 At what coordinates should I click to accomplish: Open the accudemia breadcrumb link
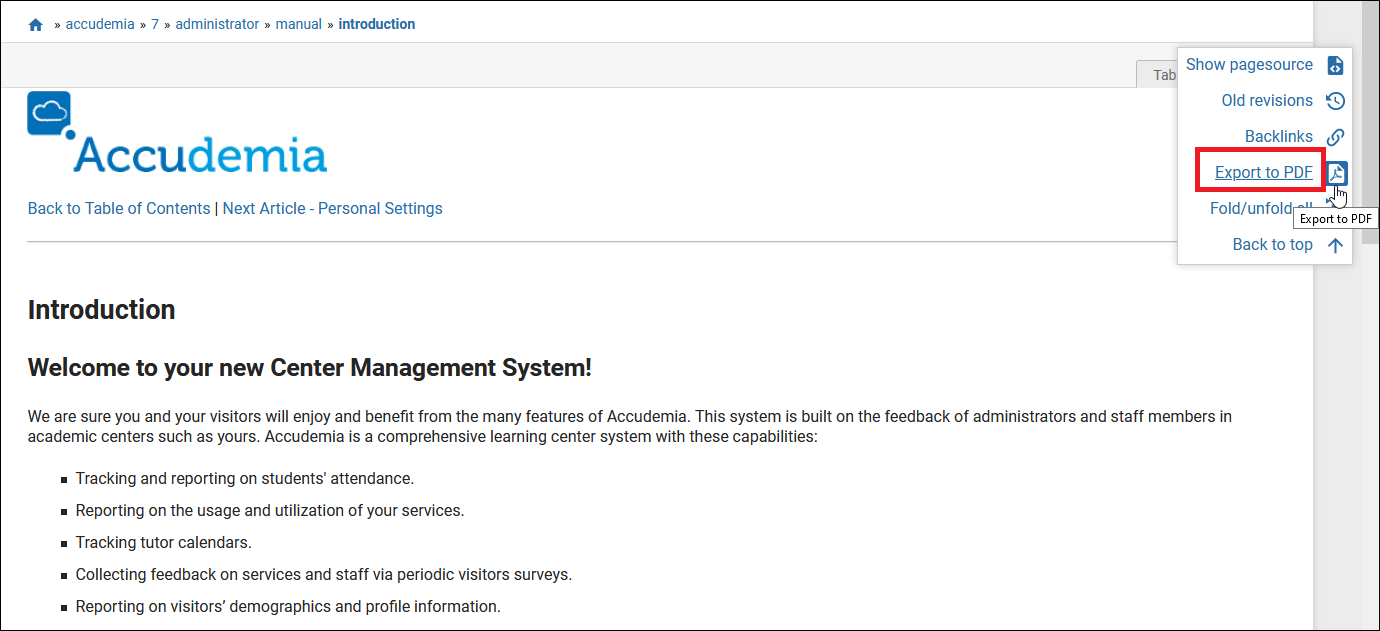pos(100,24)
